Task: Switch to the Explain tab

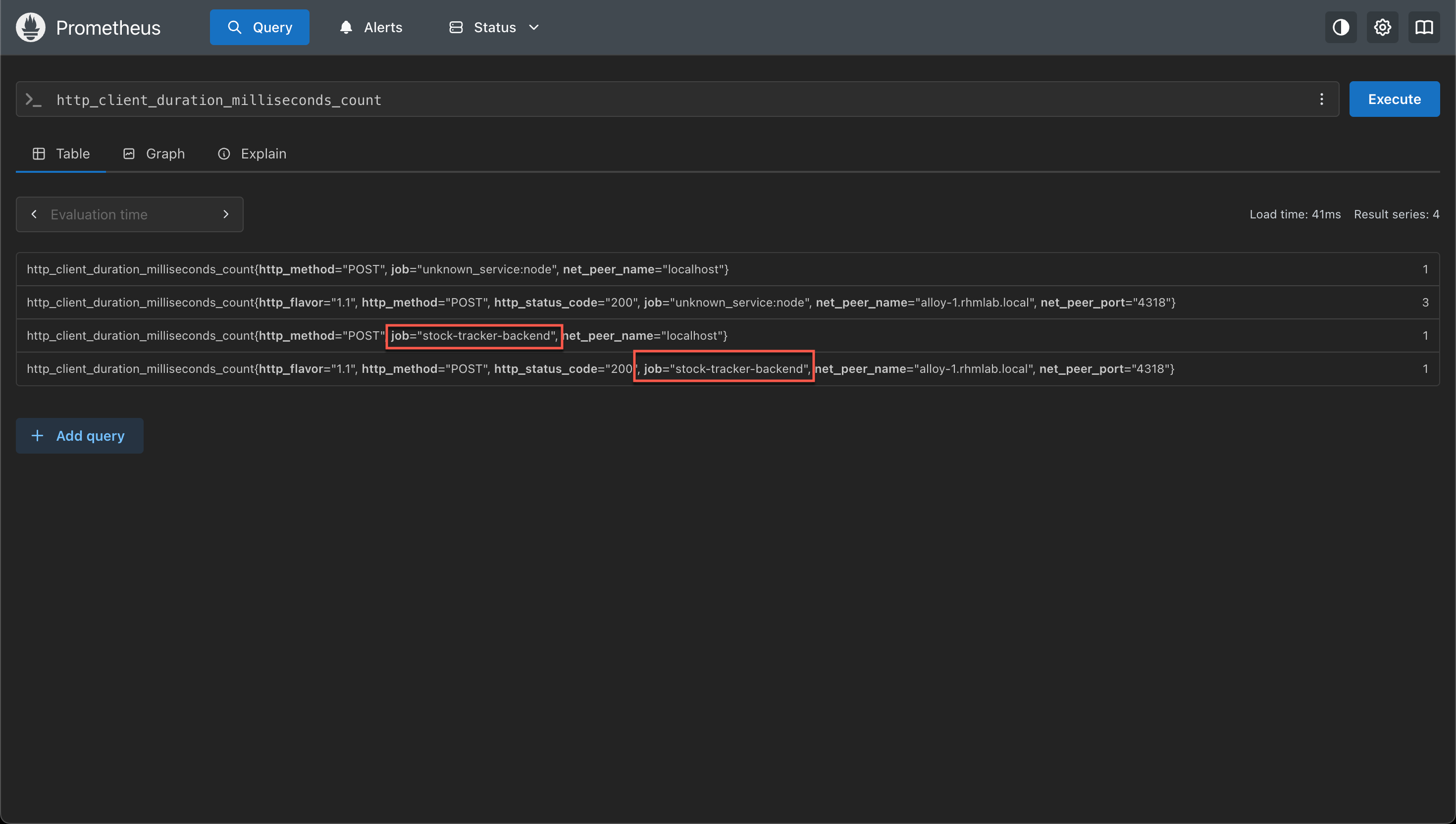Action: click(252, 154)
